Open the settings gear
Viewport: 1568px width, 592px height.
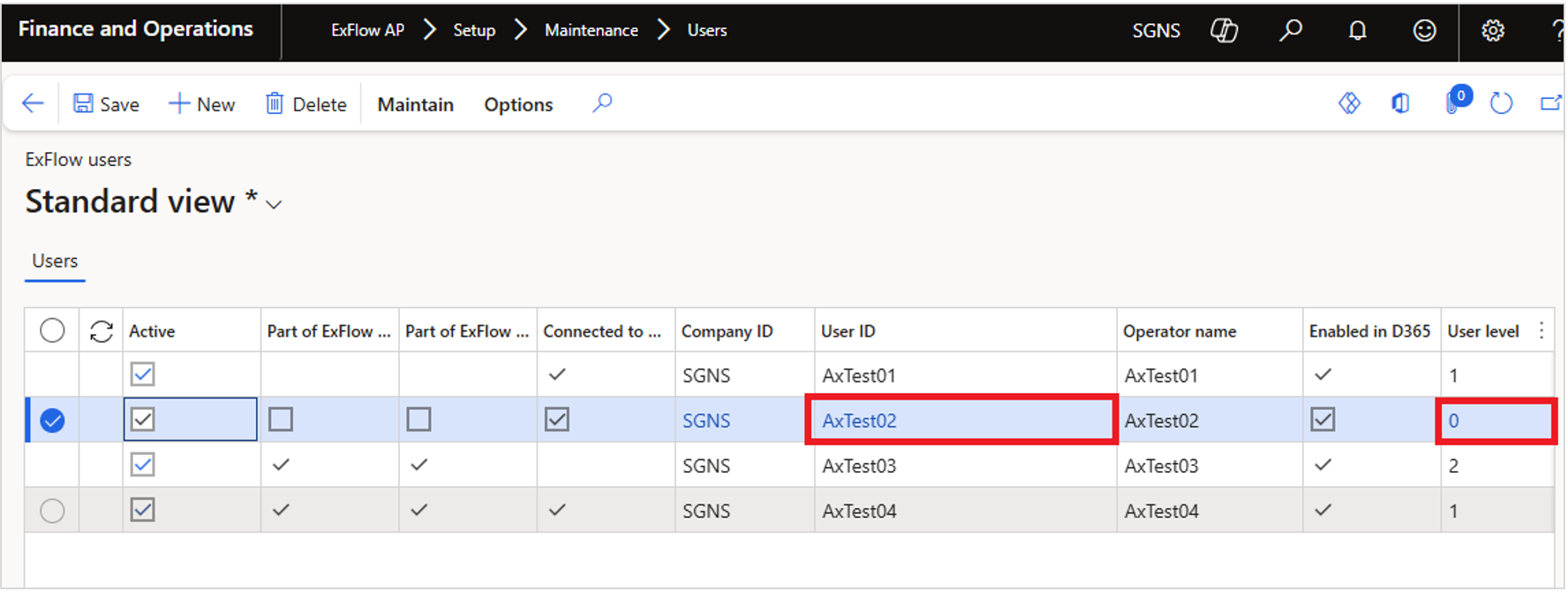[1493, 30]
